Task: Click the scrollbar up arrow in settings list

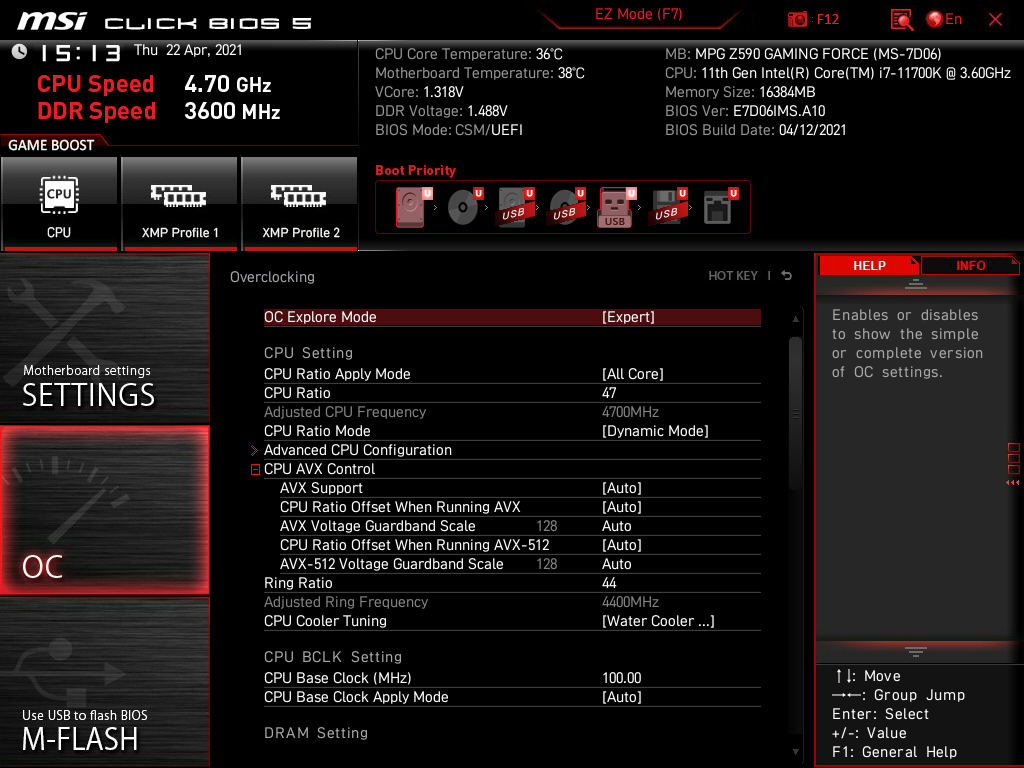Action: (x=795, y=319)
